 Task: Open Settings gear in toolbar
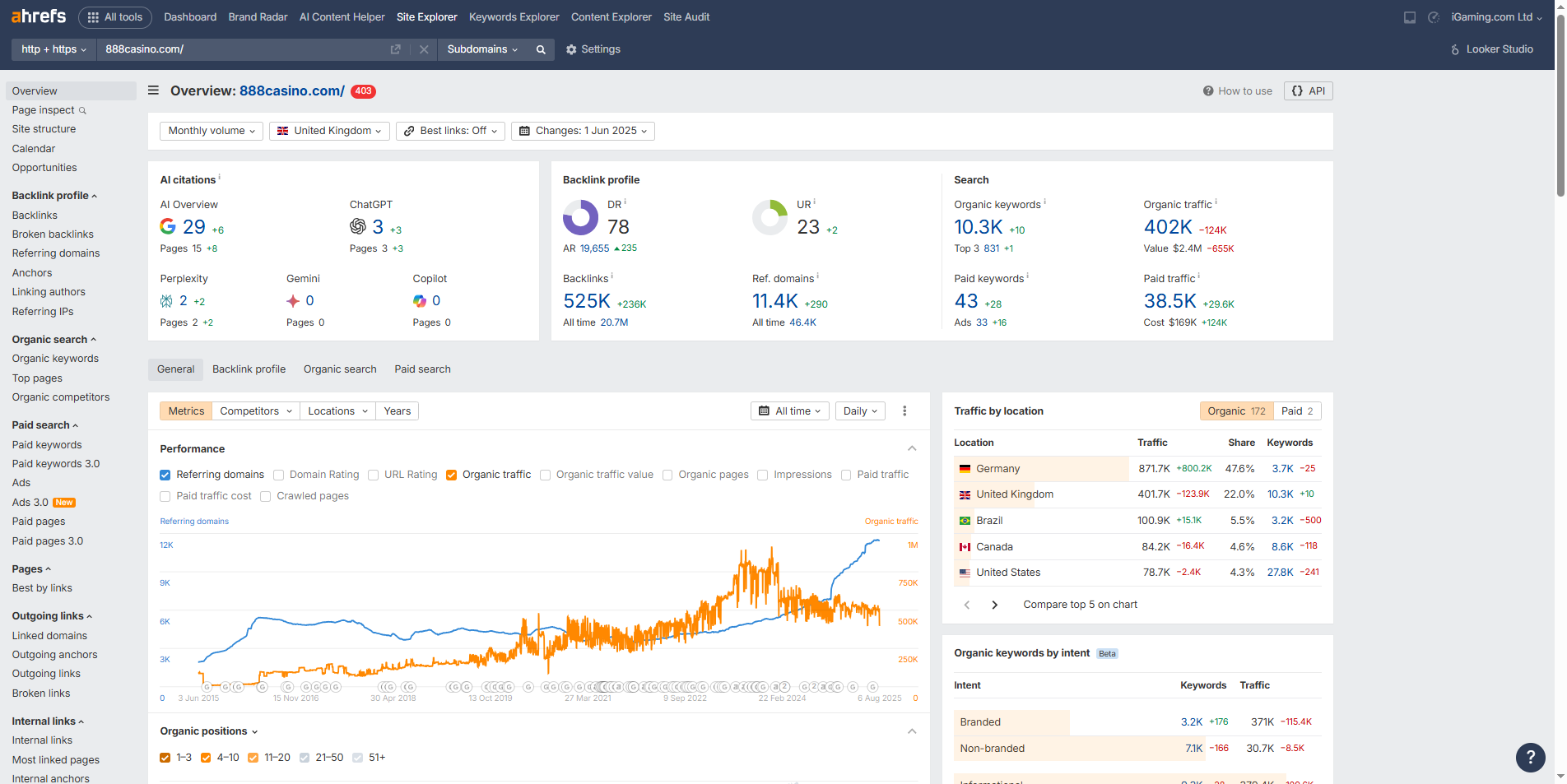(593, 49)
